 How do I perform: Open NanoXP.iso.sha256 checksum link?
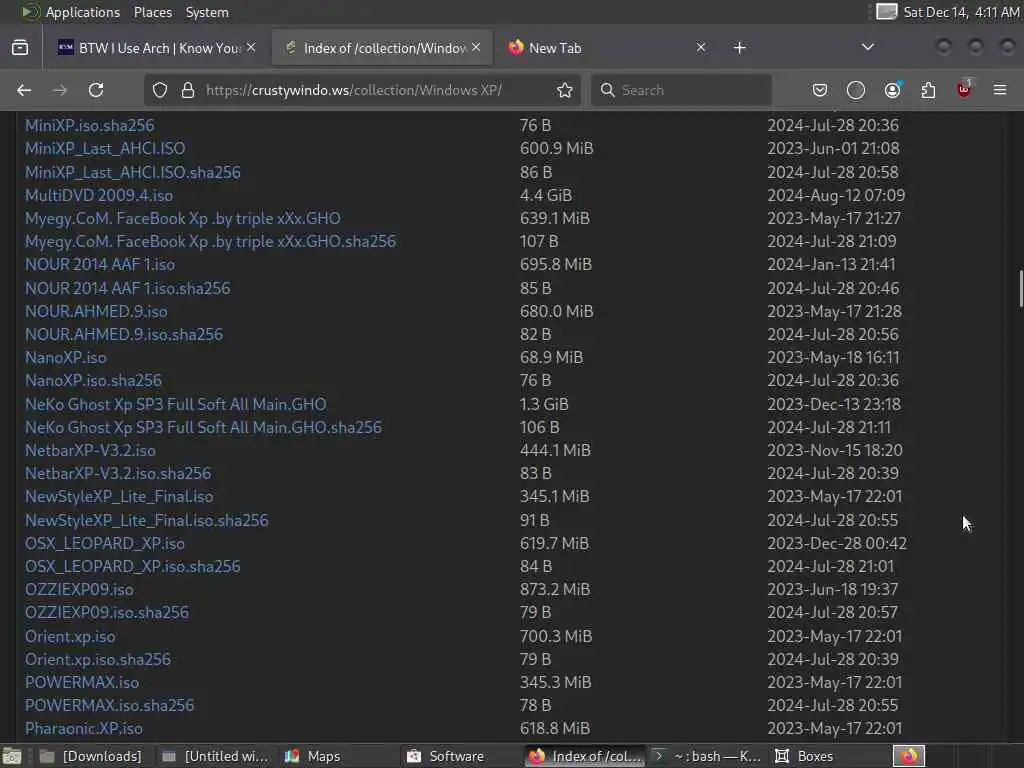93,380
